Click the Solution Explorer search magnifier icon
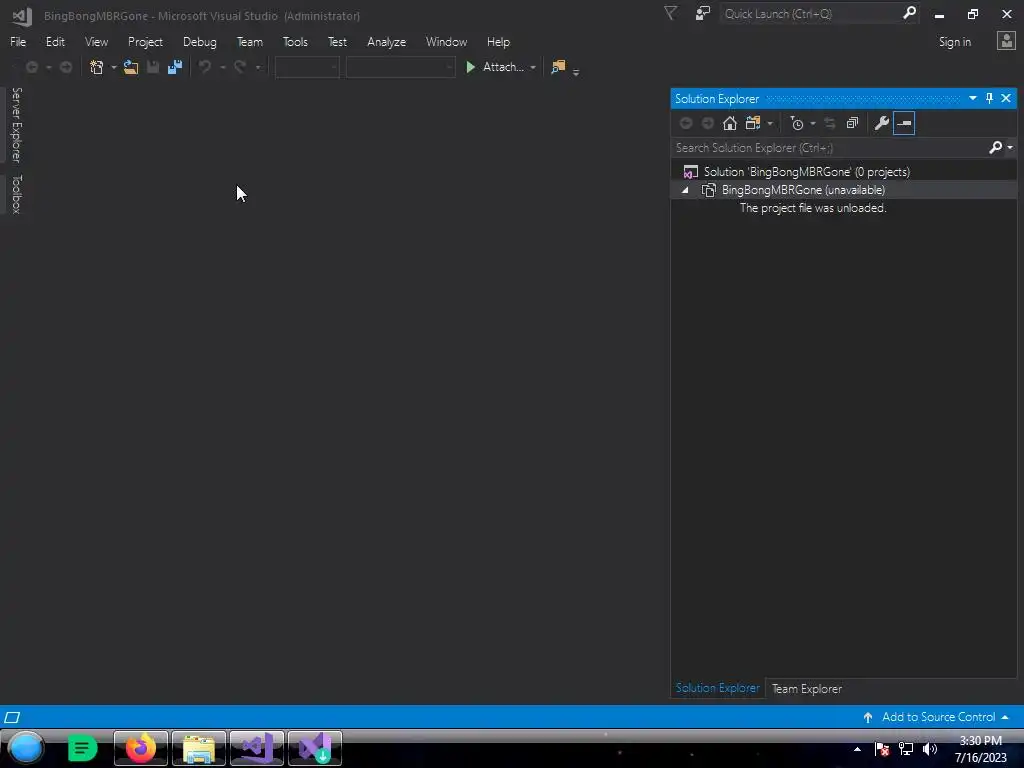Screen dimensions: 1024x768 click(995, 148)
